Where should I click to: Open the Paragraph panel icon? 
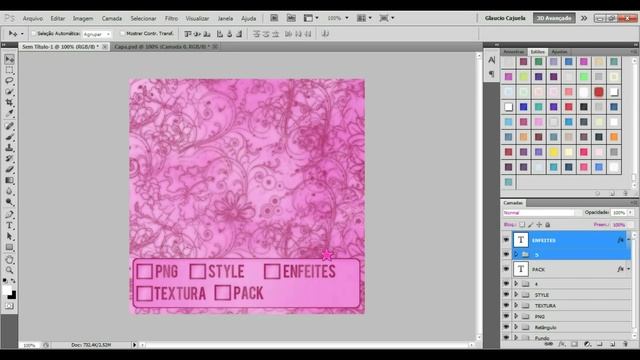[491, 74]
